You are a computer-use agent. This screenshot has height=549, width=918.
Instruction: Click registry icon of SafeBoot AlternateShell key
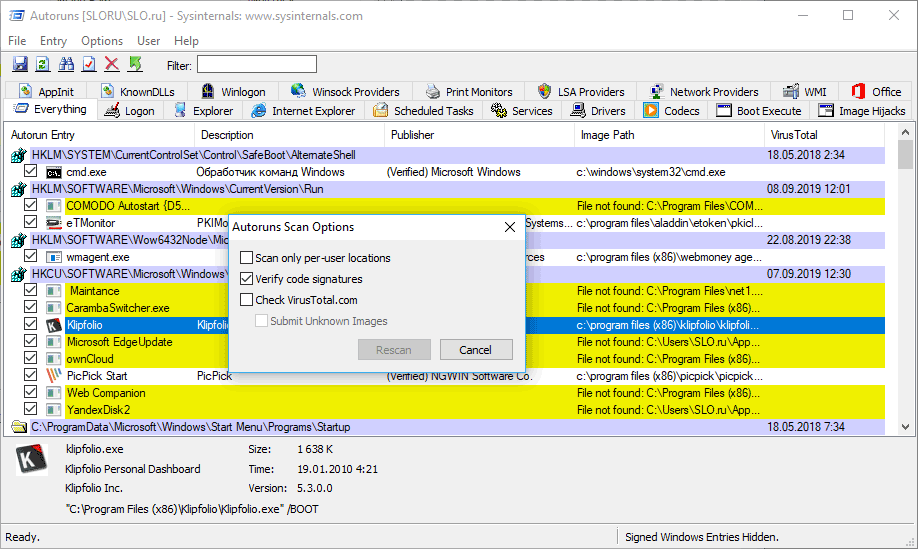(19, 155)
